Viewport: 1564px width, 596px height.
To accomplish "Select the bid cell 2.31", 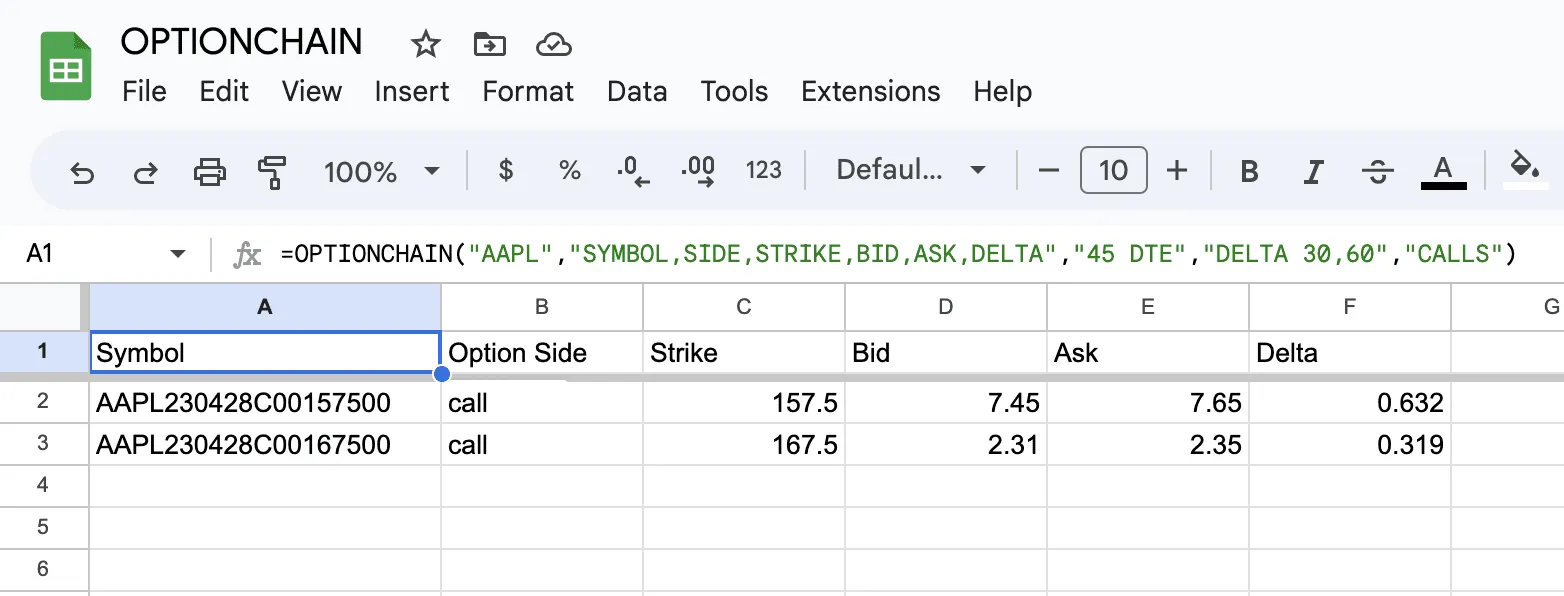I will pos(946,444).
